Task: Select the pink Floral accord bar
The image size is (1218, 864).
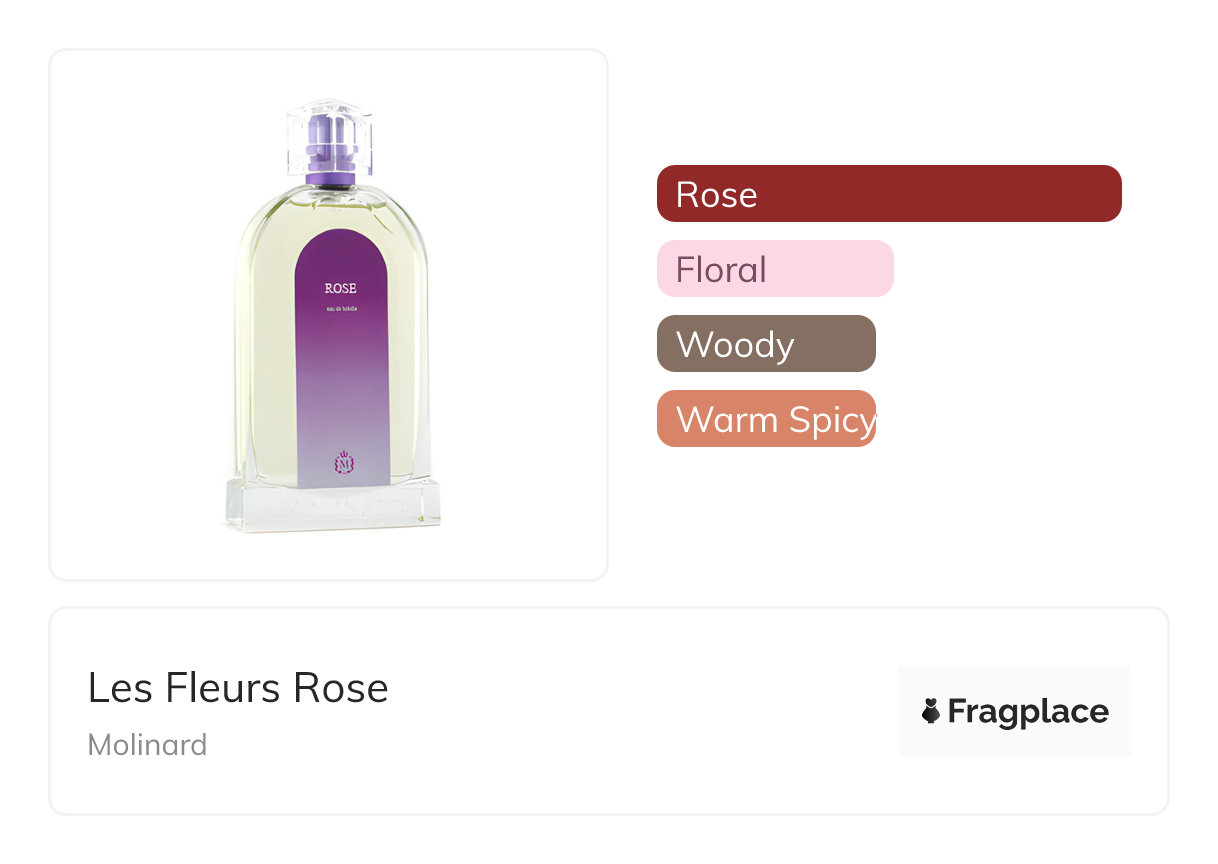Action: click(x=775, y=269)
